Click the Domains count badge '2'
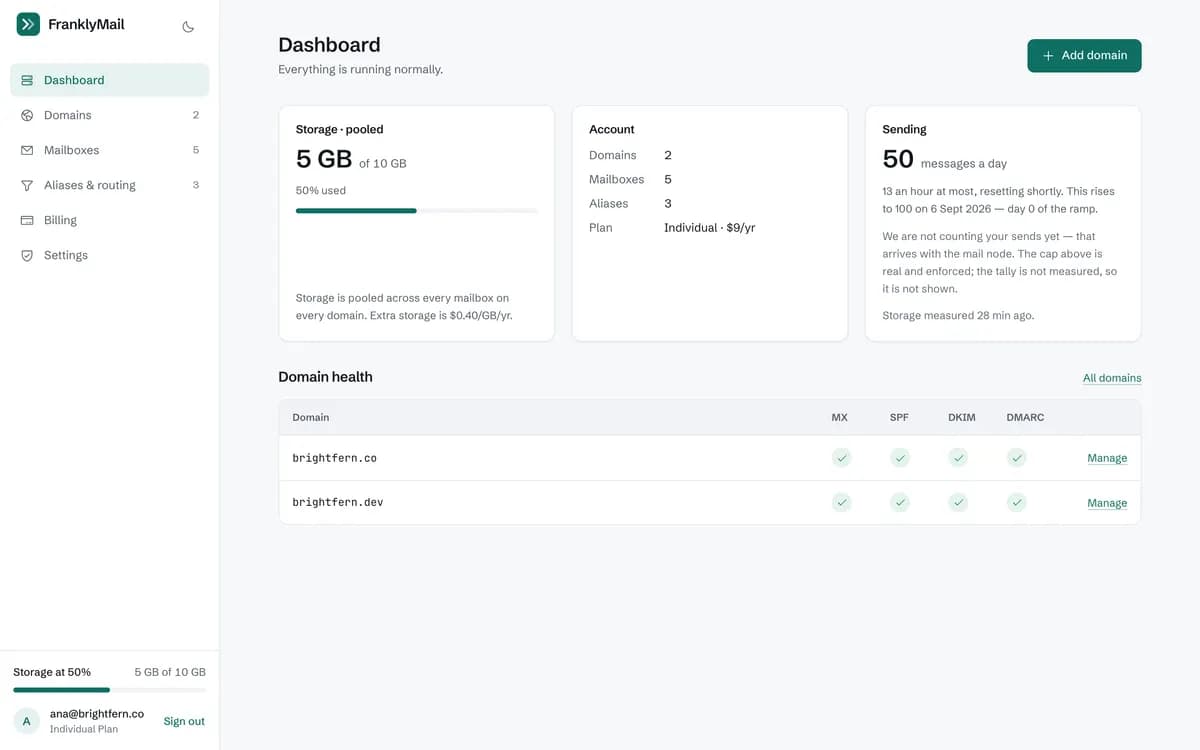1200x750 pixels. (196, 115)
